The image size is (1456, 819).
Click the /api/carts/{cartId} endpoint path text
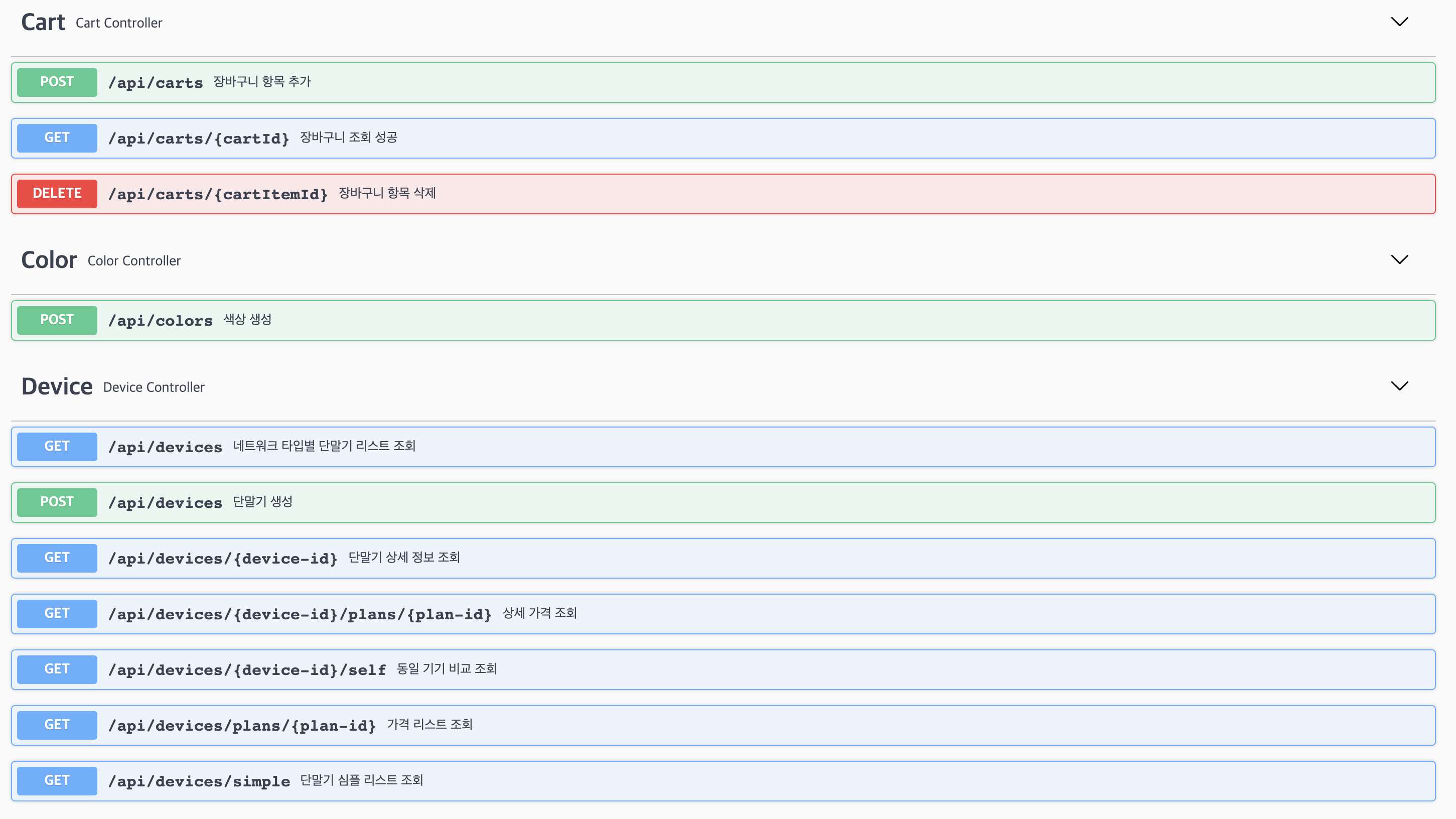point(199,138)
